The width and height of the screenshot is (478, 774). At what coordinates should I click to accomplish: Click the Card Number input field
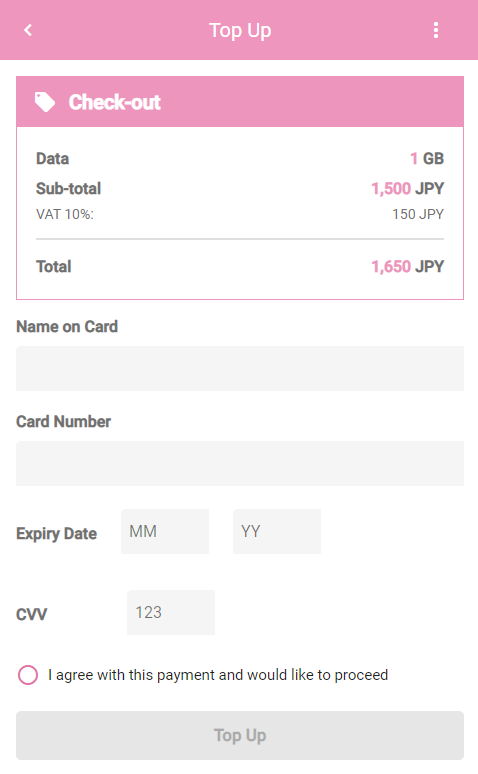pos(240,463)
